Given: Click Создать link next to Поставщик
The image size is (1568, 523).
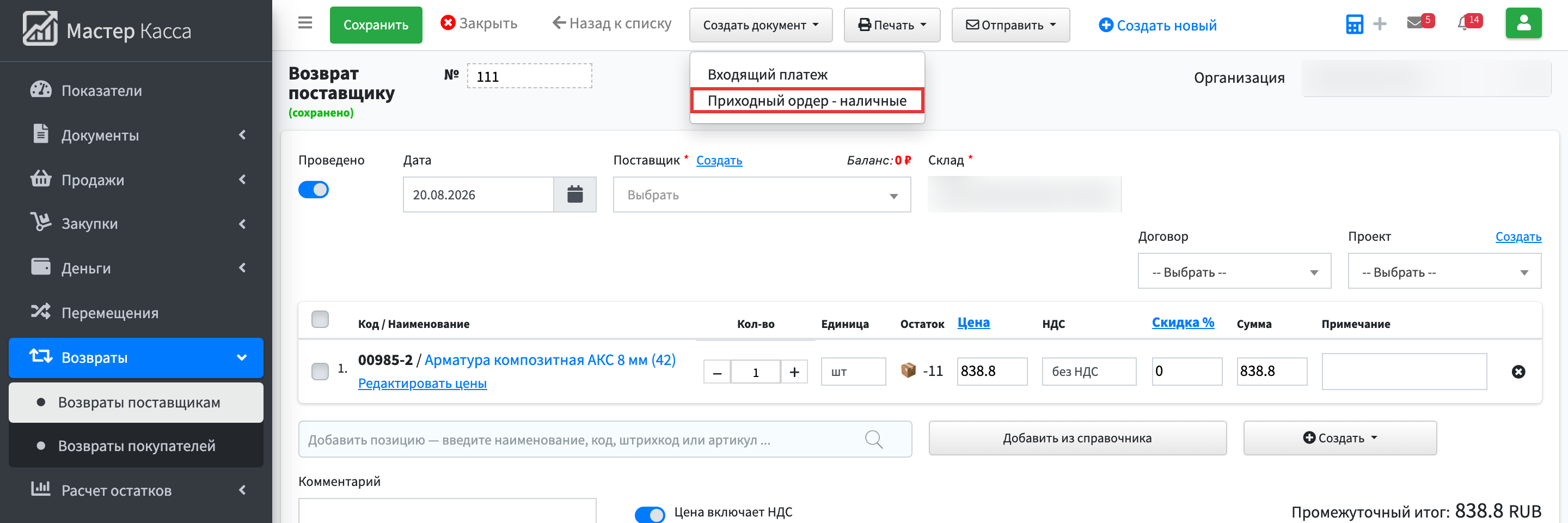Looking at the screenshot, I should (x=719, y=160).
